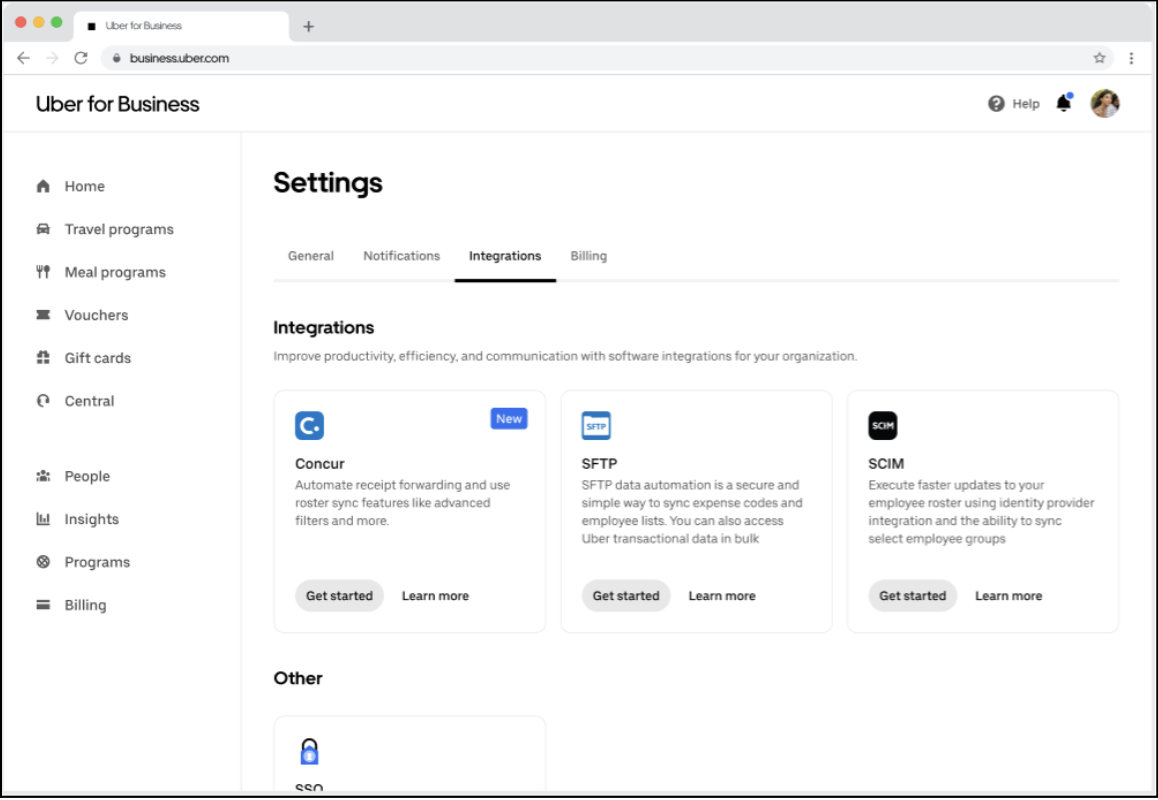The width and height of the screenshot is (1158, 800).
Task: Bookmark page with the star icon
Action: (1099, 58)
